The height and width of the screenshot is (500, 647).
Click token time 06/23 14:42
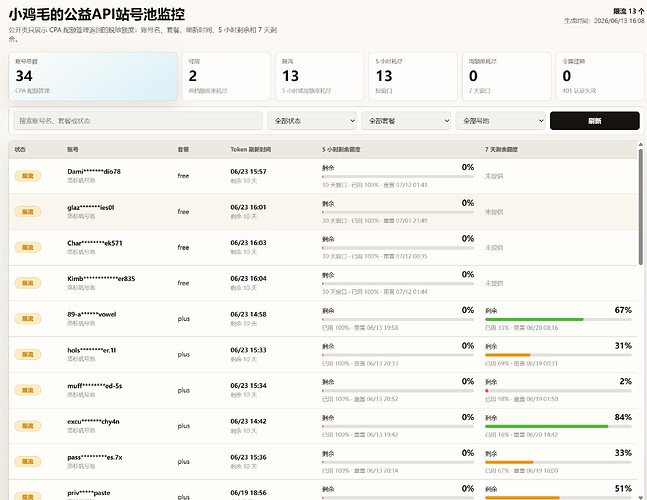click(x=248, y=422)
